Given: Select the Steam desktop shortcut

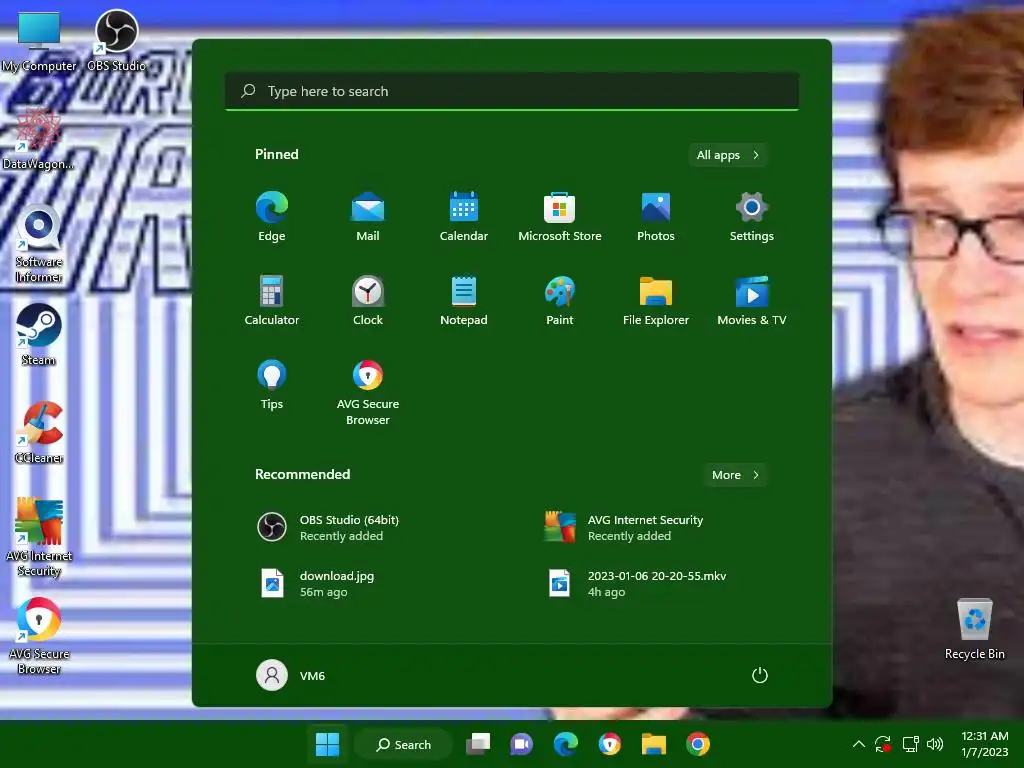Looking at the screenshot, I should (x=39, y=335).
